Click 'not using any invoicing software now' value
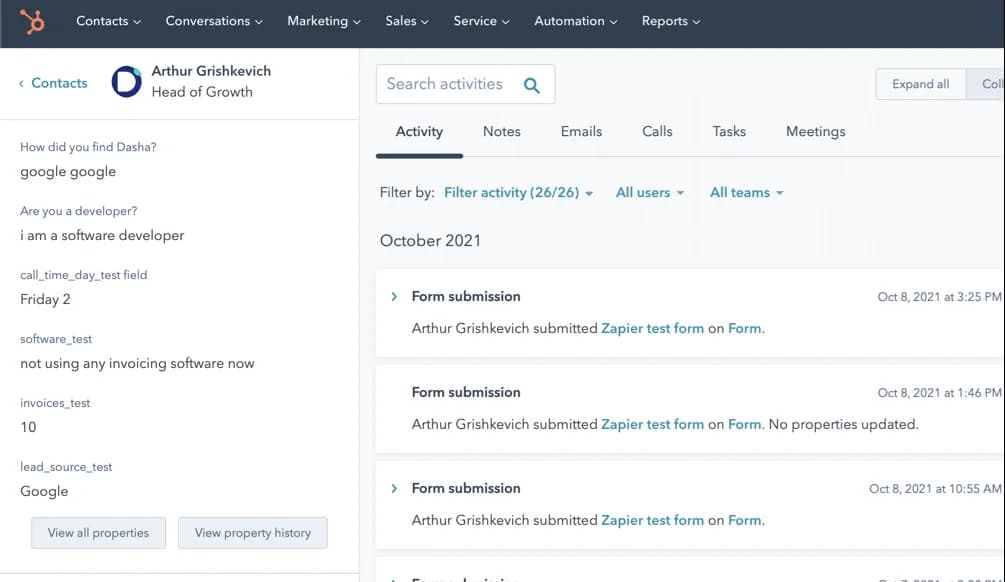Screen dimensions: 1005x582 coord(137,363)
